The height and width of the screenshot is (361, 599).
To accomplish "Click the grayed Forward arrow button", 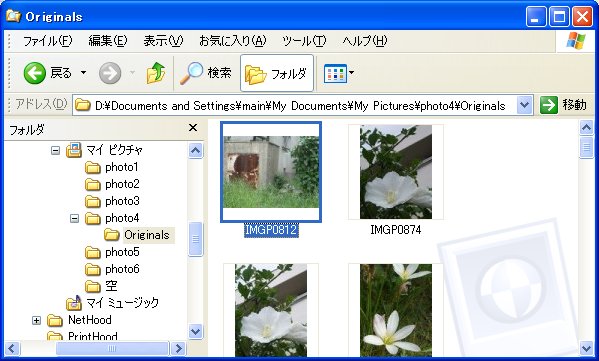I will 110,73.
